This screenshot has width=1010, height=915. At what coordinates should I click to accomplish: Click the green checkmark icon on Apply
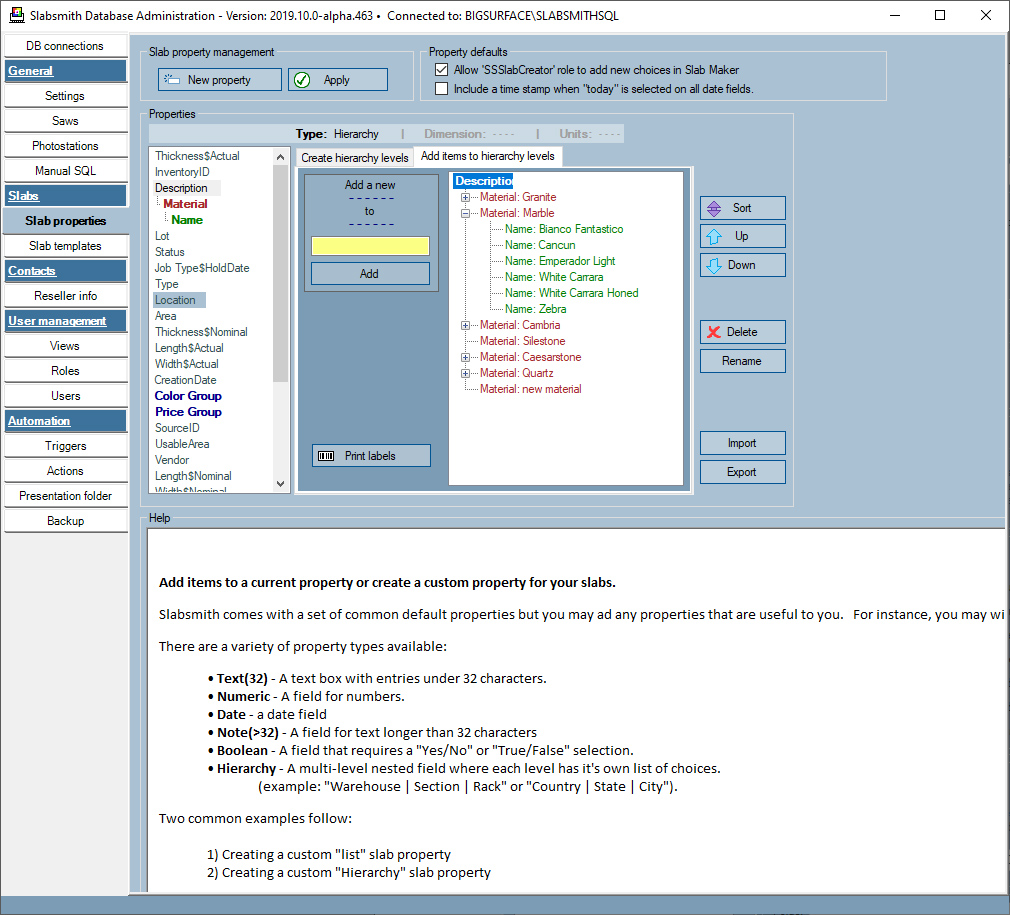click(302, 80)
